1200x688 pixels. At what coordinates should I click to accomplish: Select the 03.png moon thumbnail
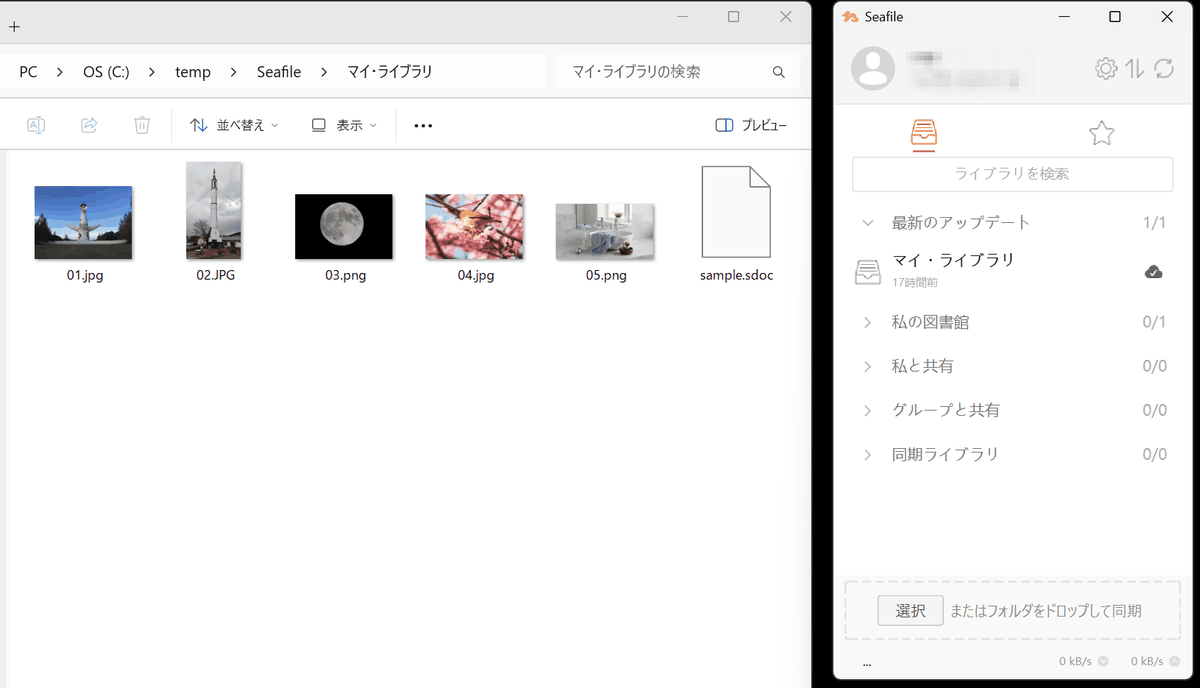[344, 226]
